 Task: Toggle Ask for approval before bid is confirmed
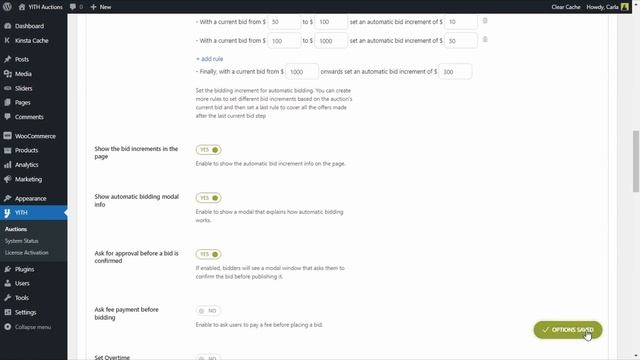point(208,254)
